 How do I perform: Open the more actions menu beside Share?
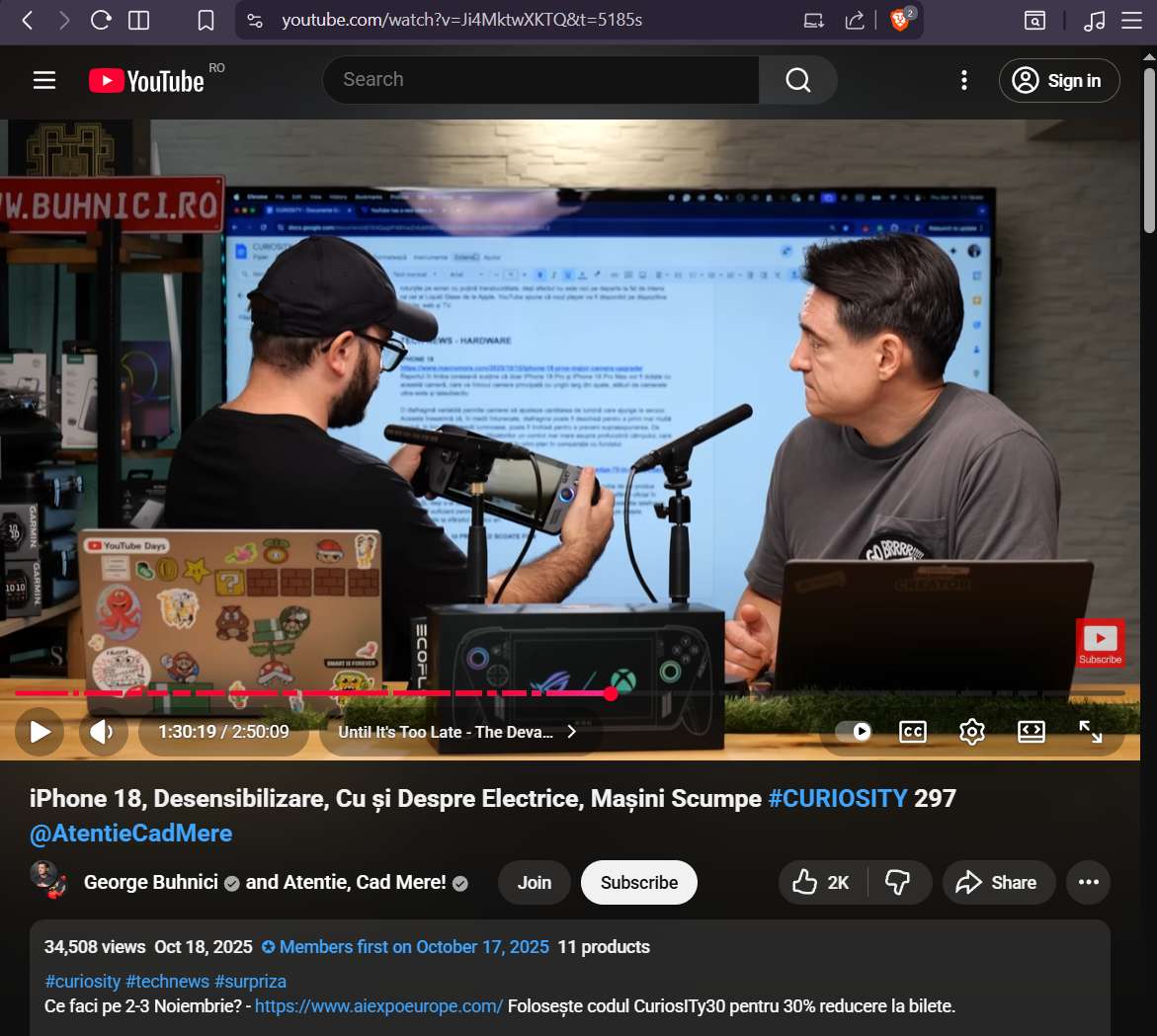point(1088,882)
